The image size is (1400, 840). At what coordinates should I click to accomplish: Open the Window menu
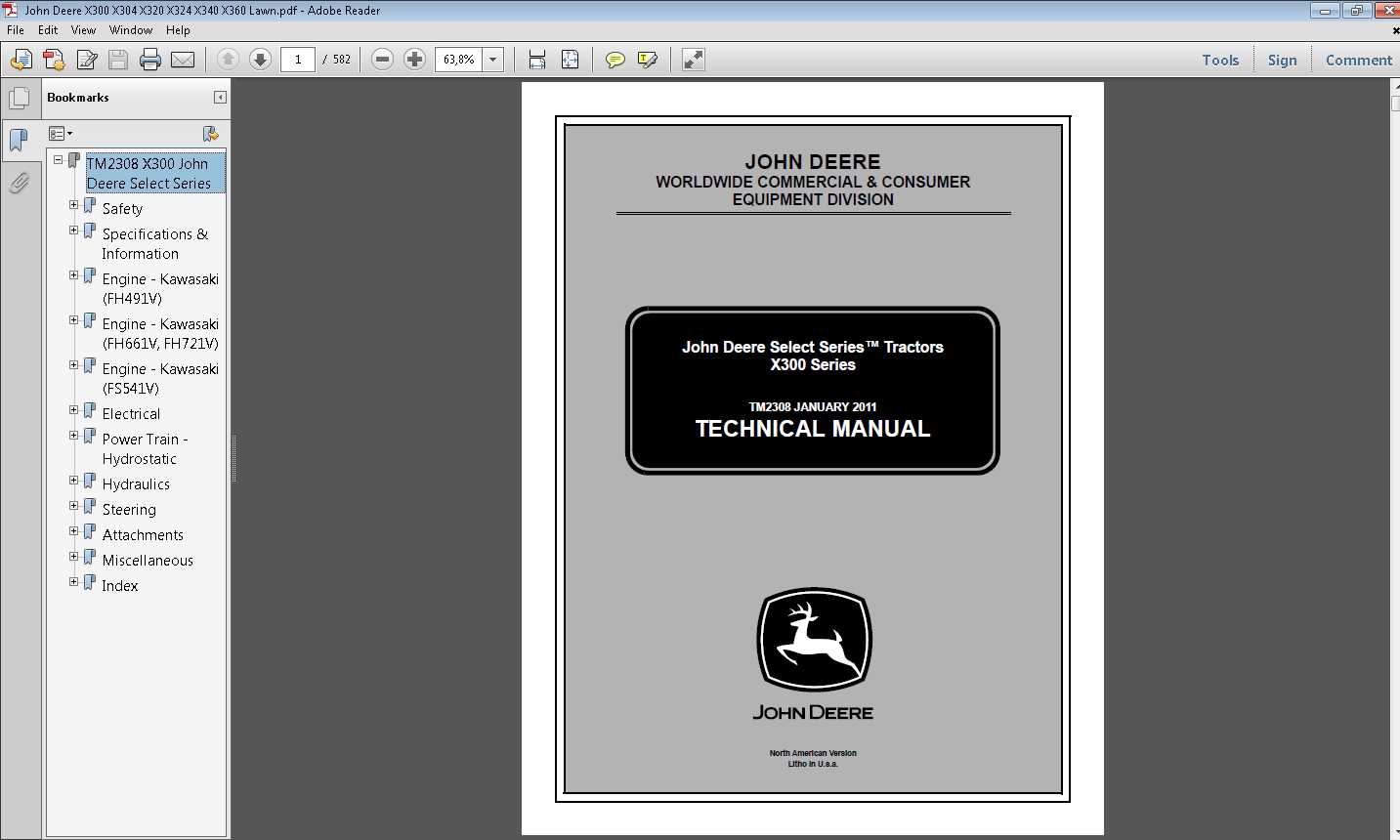click(131, 30)
